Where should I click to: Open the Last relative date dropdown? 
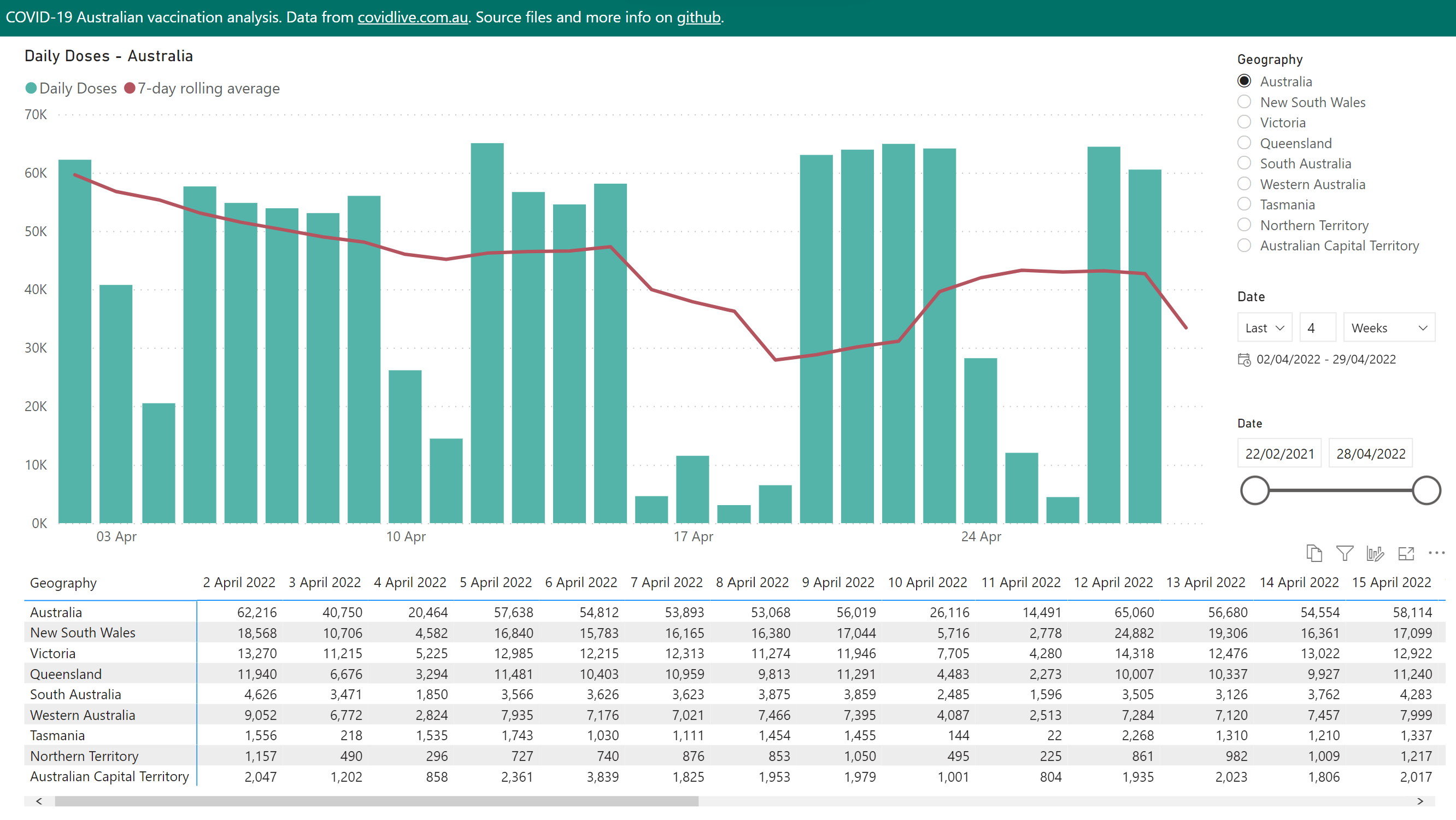pyautogui.click(x=1264, y=328)
